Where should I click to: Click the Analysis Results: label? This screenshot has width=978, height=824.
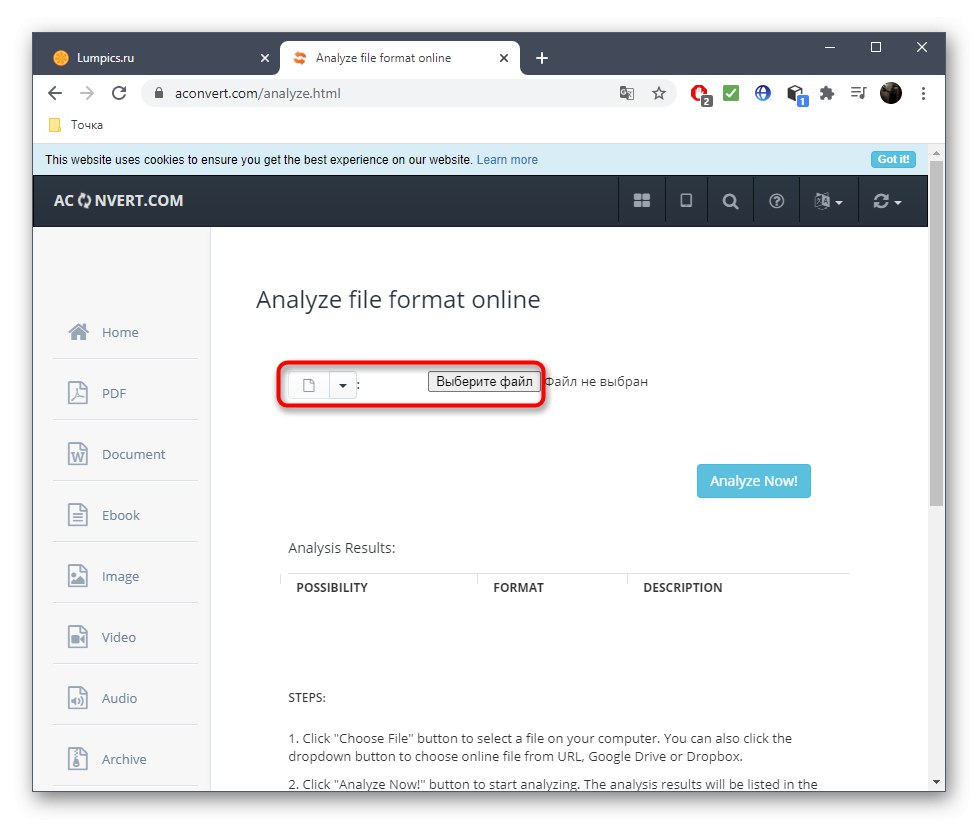(x=342, y=548)
